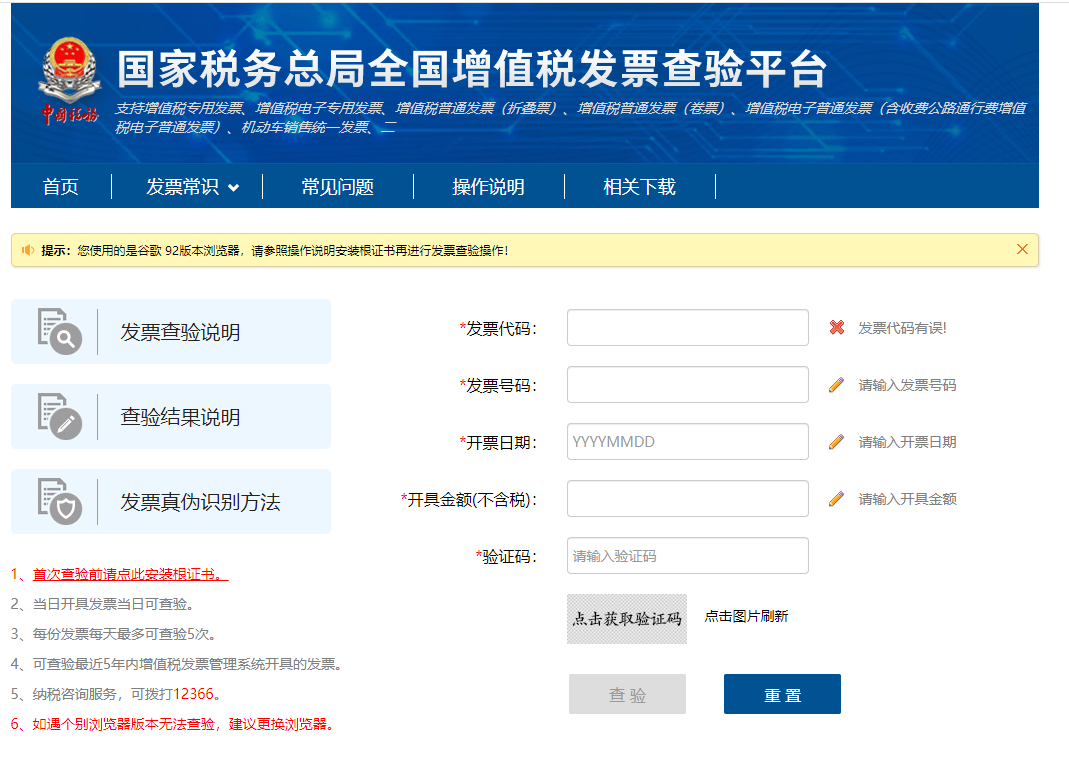Click the install root certificate red link
This screenshot has height=779, width=1069.
point(130,575)
